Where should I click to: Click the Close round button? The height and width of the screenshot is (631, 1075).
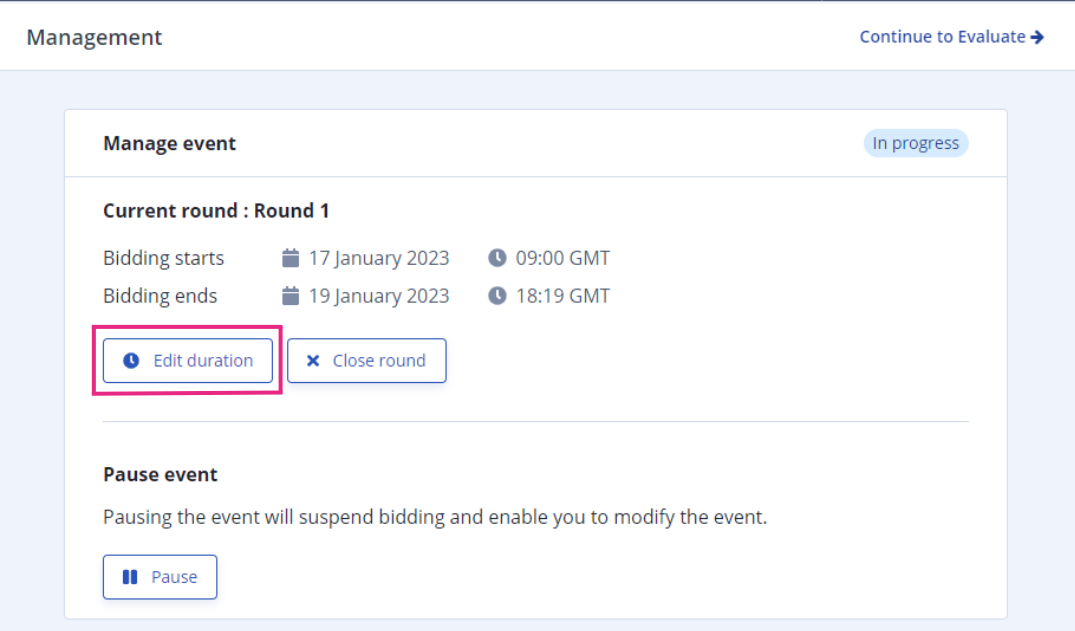tap(367, 361)
